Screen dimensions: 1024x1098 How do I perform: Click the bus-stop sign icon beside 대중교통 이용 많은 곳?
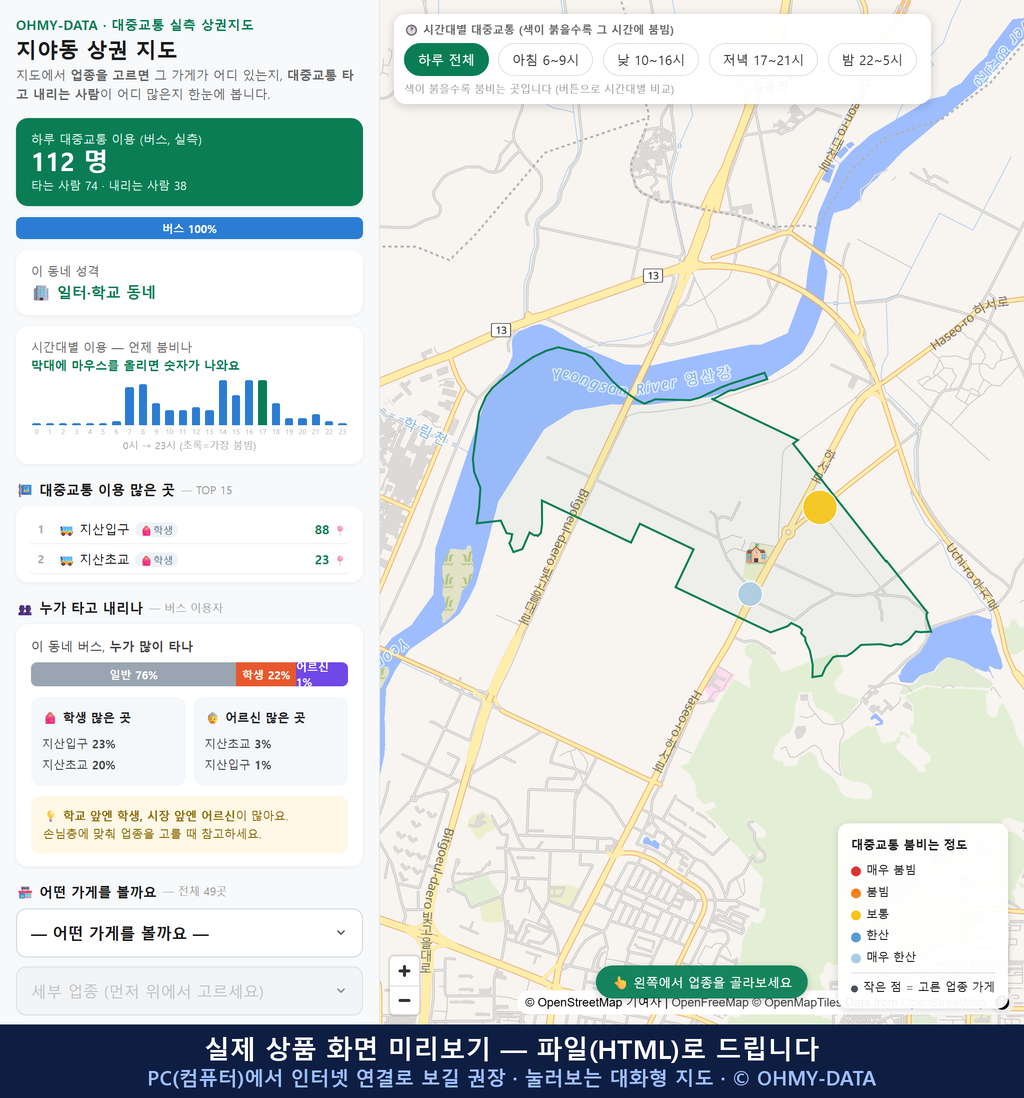pos(25,490)
